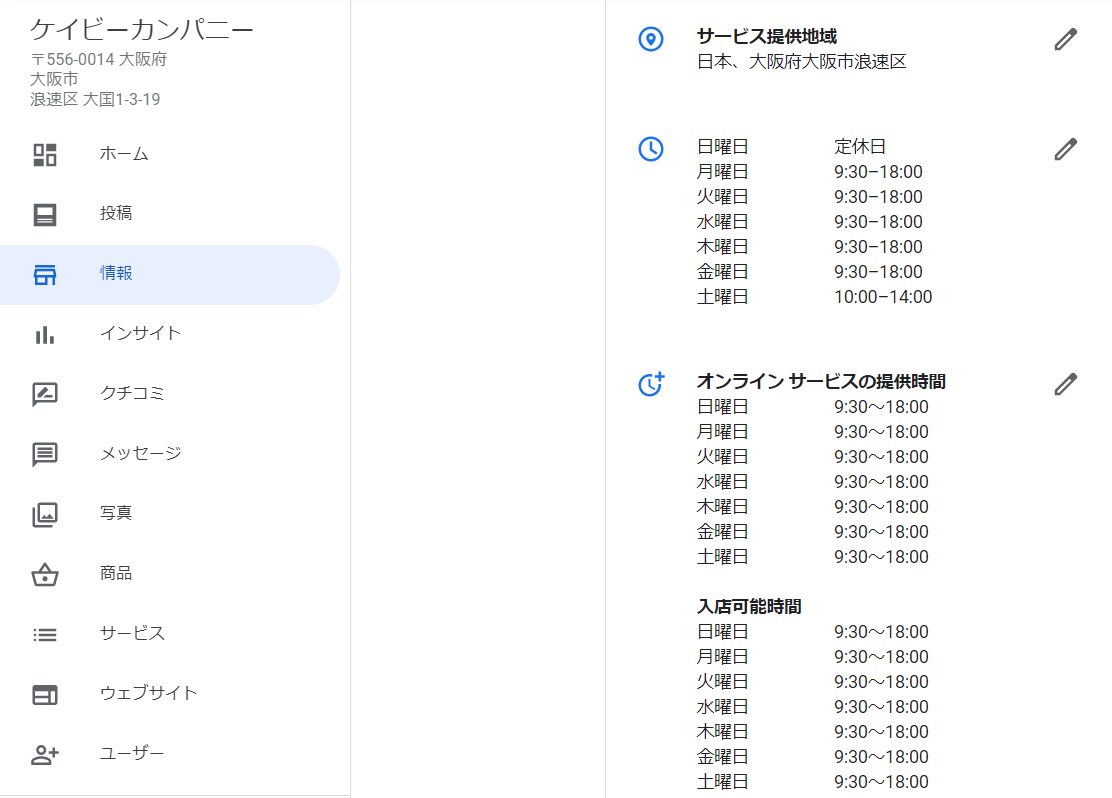Click 水曜日 row under 入店可能時間
Viewport: 1112px width, 798px height.
click(x=813, y=706)
